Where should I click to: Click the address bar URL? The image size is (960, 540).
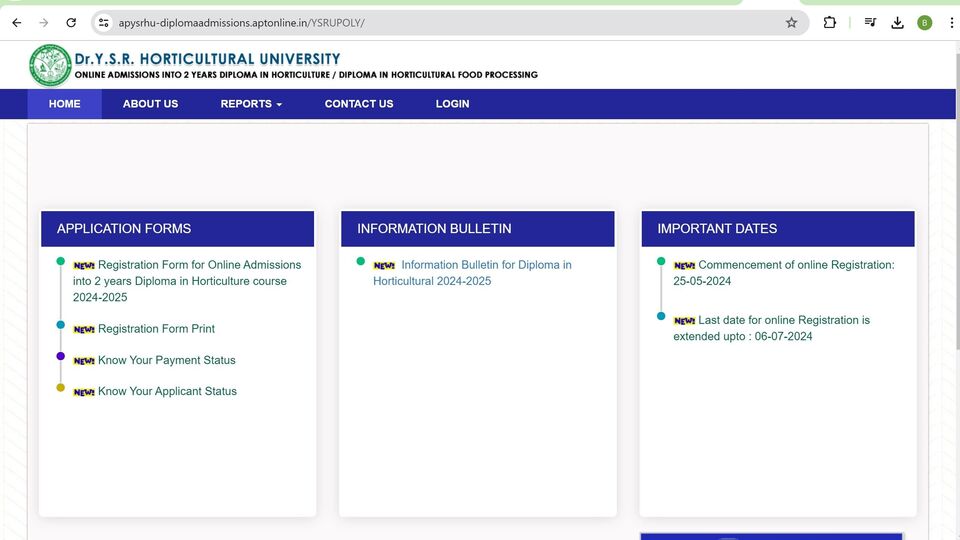(241, 23)
